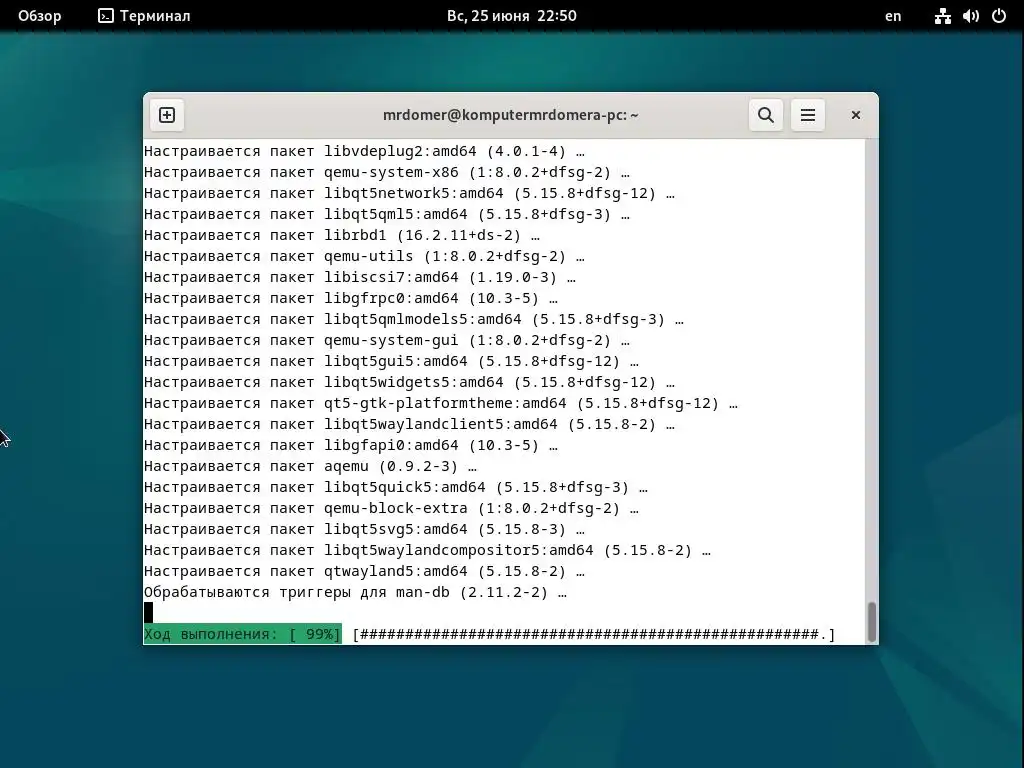The image size is (1024, 768).
Task: Open network status icon in top bar
Action: click(942, 16)
